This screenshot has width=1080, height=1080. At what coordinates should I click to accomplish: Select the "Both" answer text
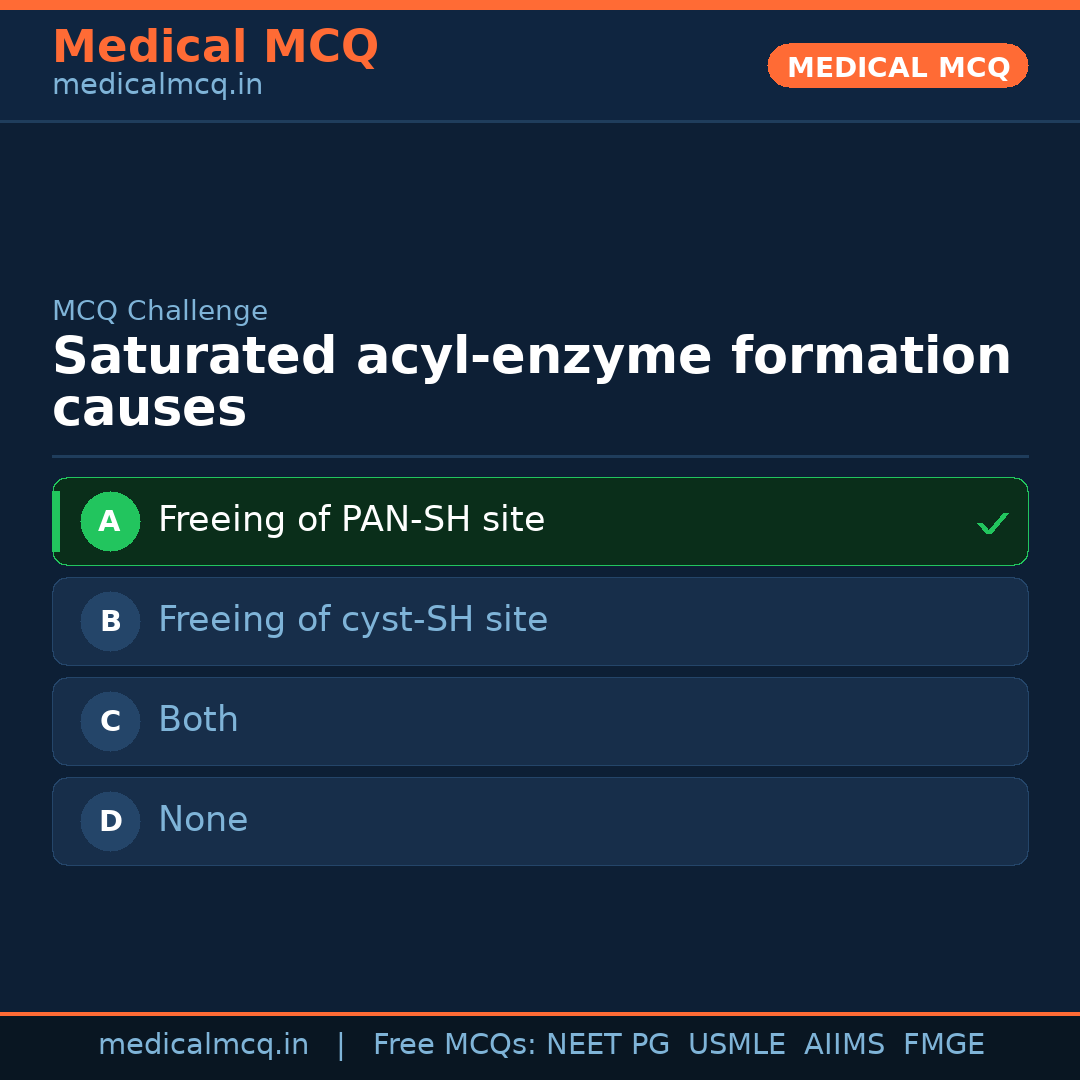tap(198, 720)
